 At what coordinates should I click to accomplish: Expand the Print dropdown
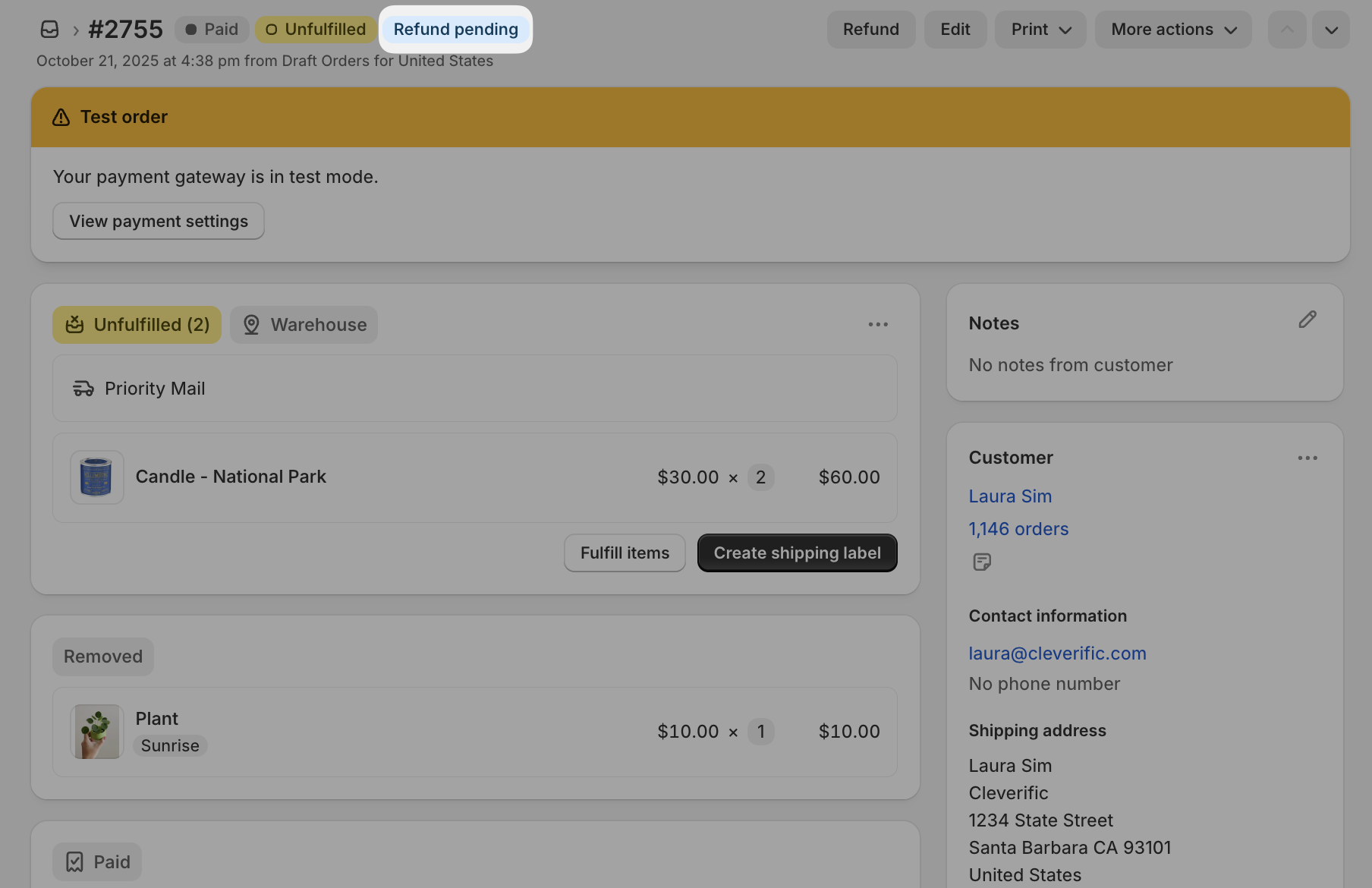pos(1040,30)
